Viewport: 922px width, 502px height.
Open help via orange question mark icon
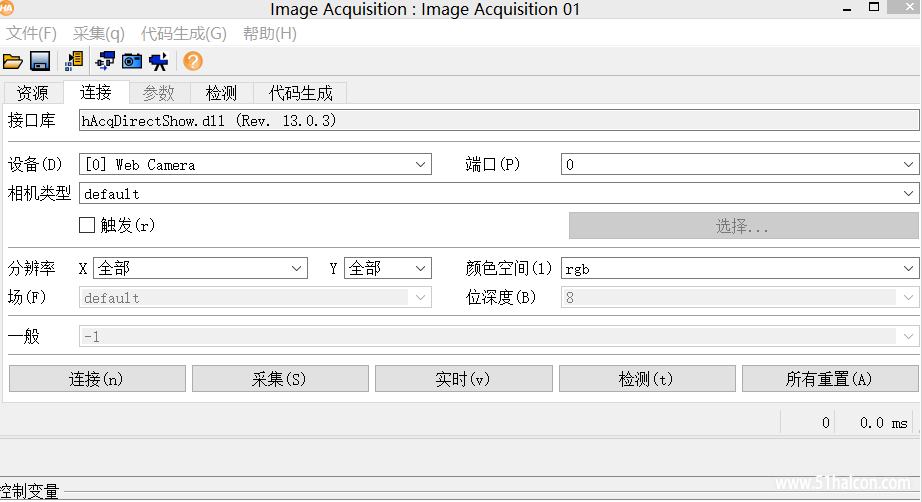click(193, 61)
